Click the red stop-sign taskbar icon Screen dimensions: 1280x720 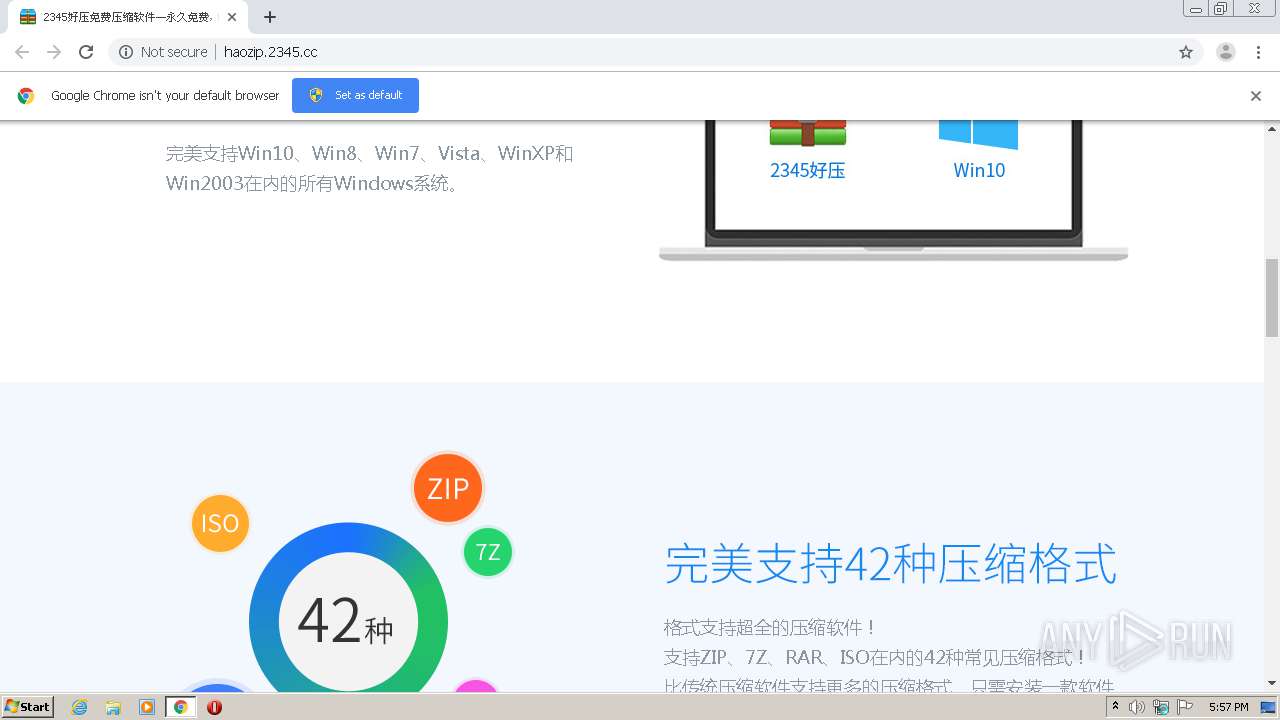(214, 707)
